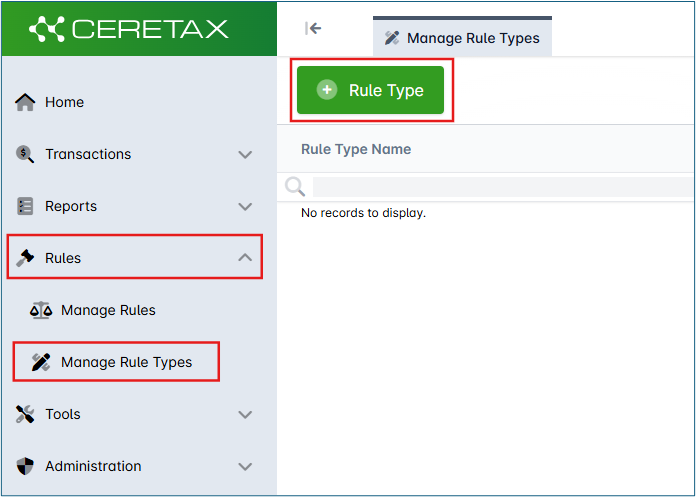
Task: Open the Tools menu label
Action: click(x=63, y=414)
